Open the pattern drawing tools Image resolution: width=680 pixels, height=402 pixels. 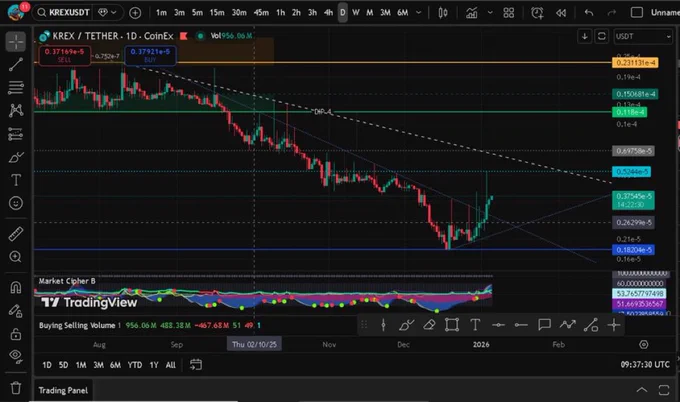16,110
